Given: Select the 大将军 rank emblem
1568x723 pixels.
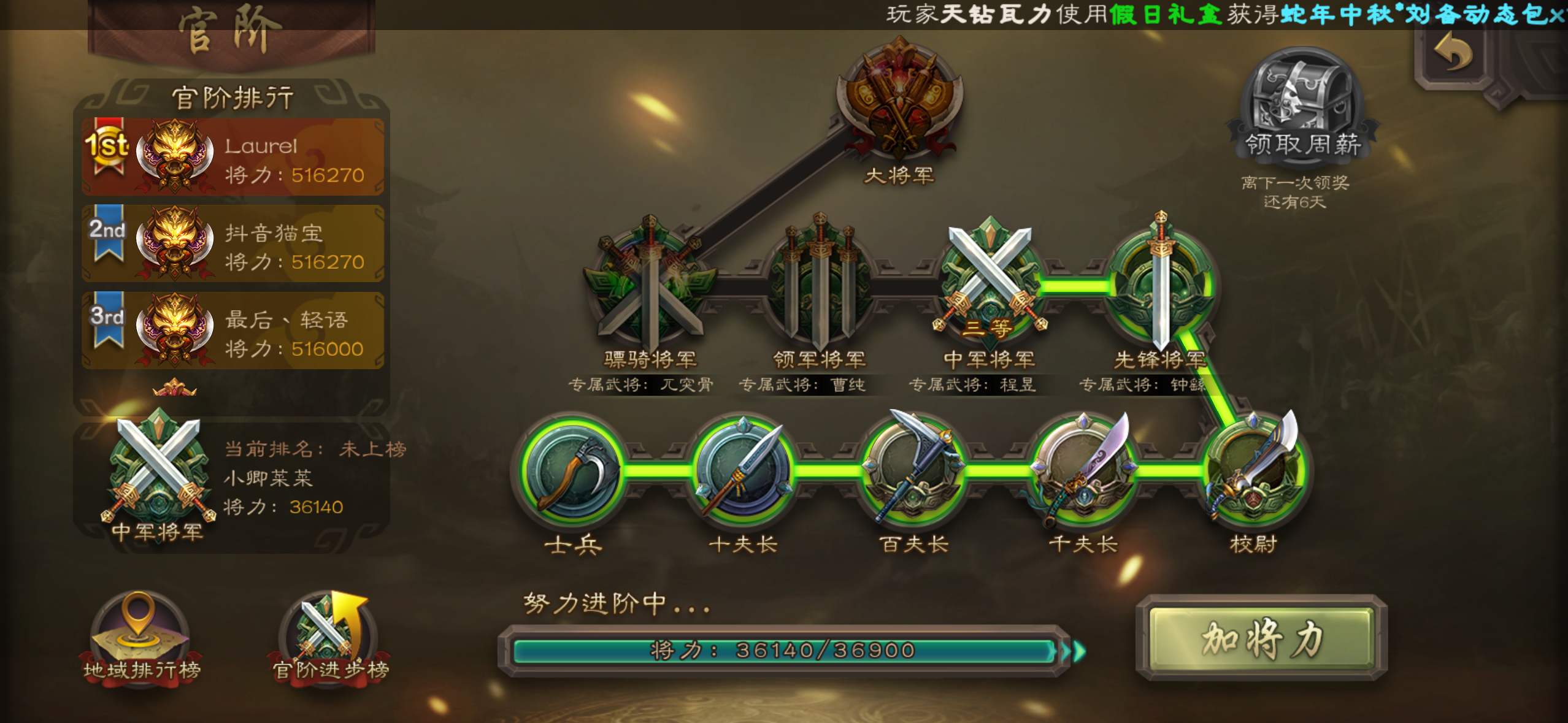Looking at the screenshot, I should click(x=900, y=99).
